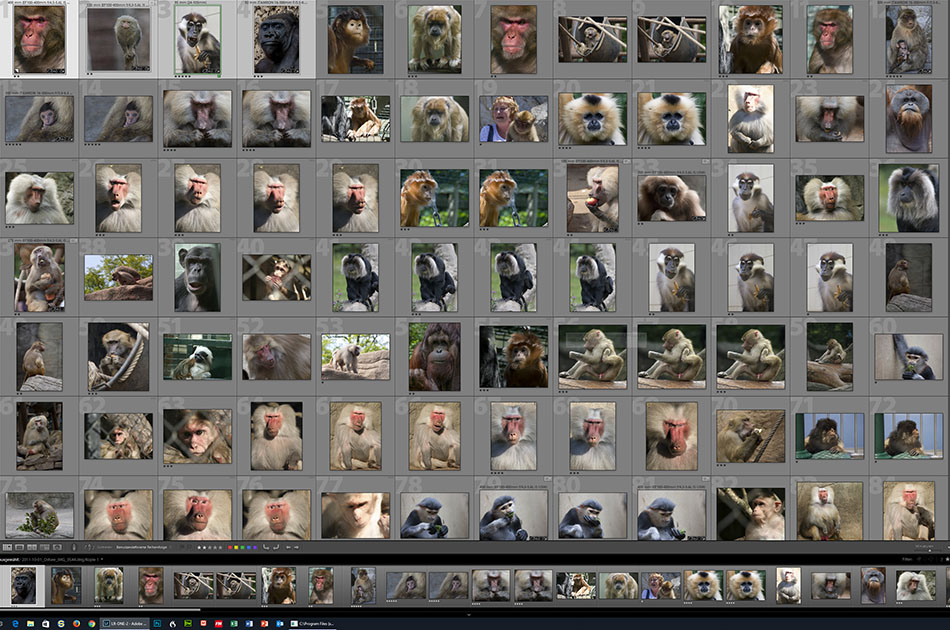The image size is (950, 630).
Task: Switch to Grid view in the toolbar
Action: 7,547
